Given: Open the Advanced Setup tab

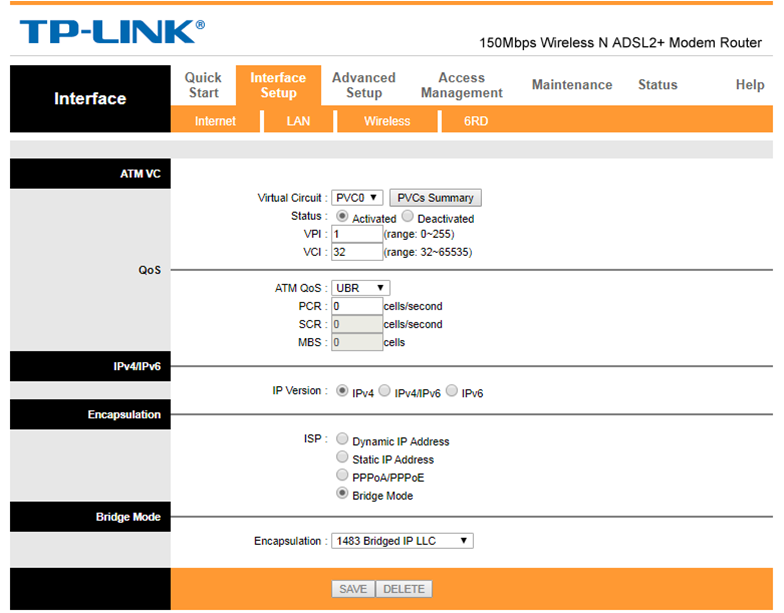Looking at the screenshot, I should [x=364, y=85].
